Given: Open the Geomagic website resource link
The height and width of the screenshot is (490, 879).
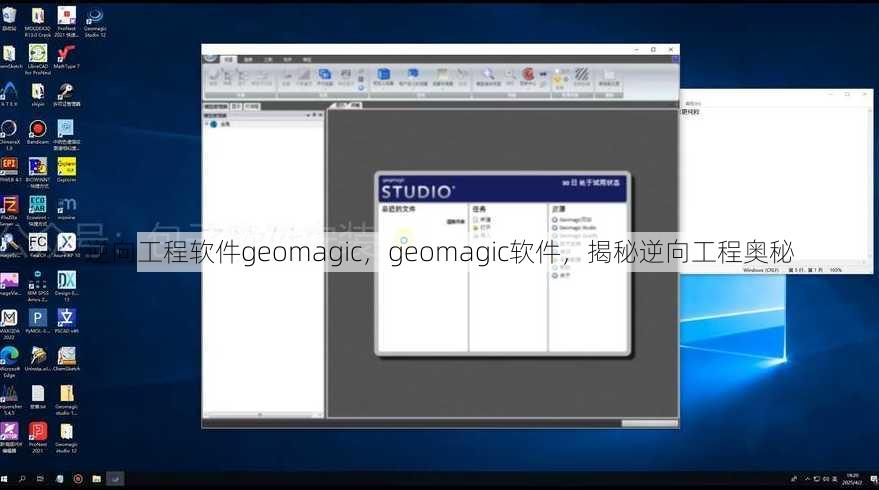Looking at the screenshot, I should click(572, 220).
